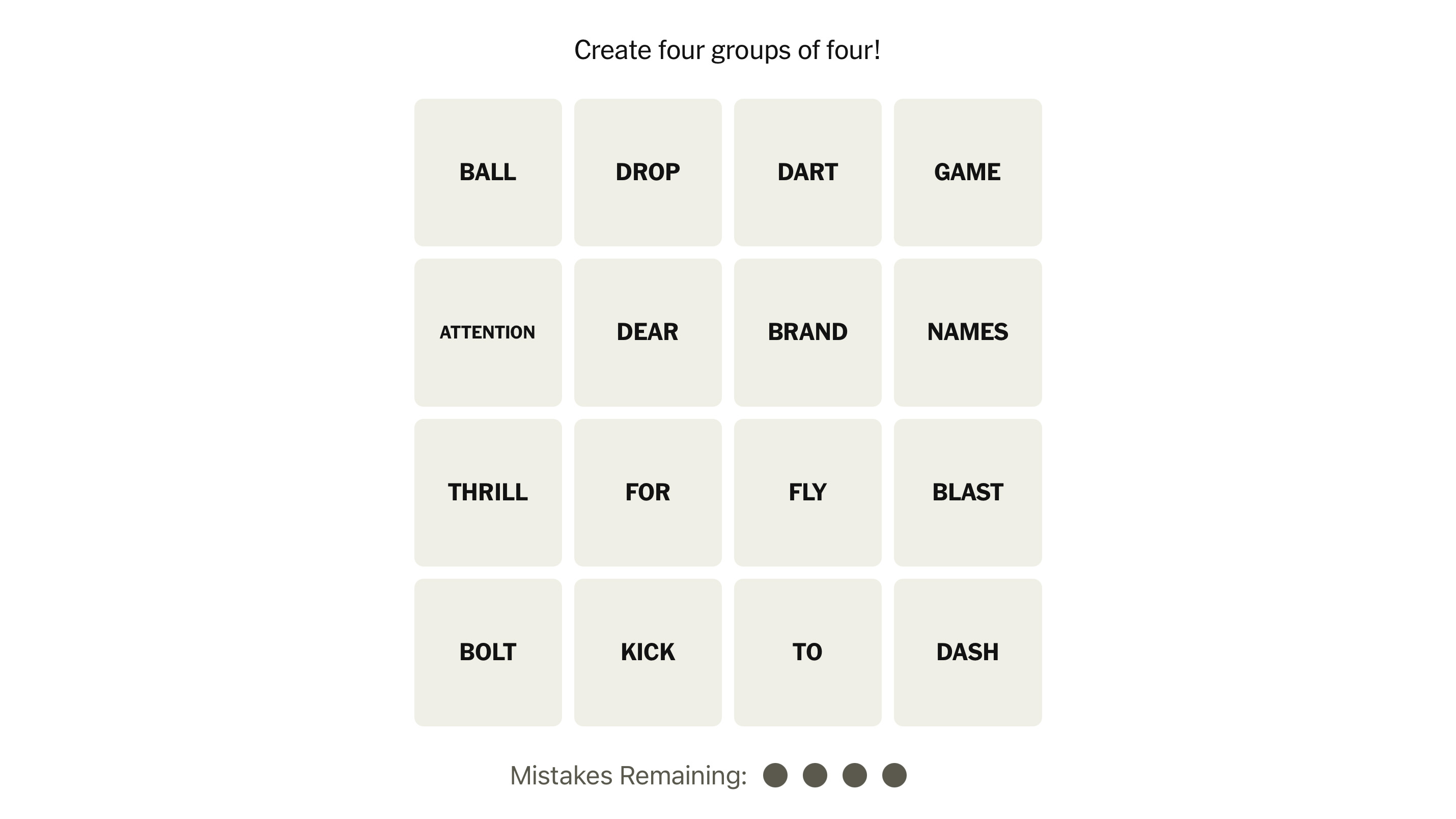1456x819 pixels.
Task: Choose the DART word card
Action: click(807, 173)
